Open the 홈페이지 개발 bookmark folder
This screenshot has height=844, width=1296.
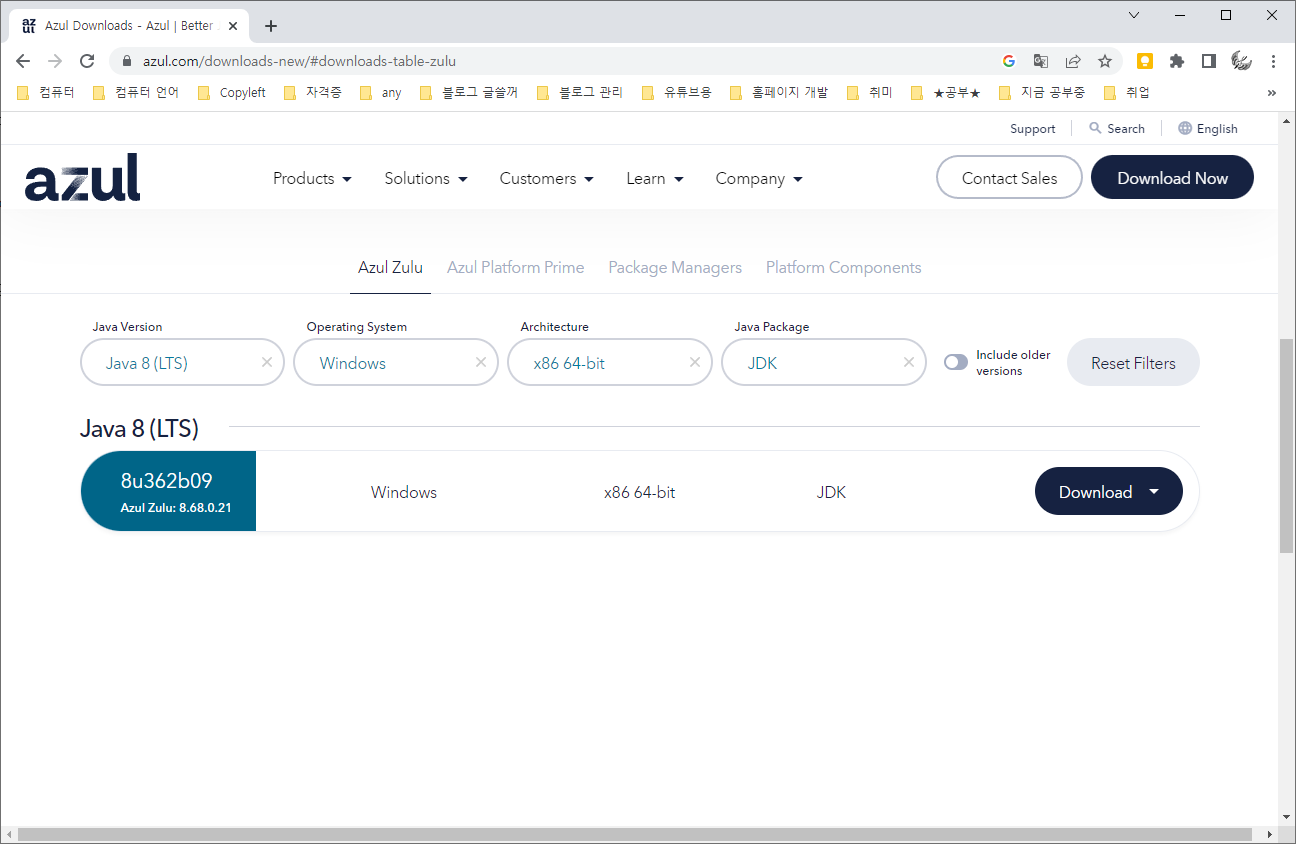click(779, 93)
